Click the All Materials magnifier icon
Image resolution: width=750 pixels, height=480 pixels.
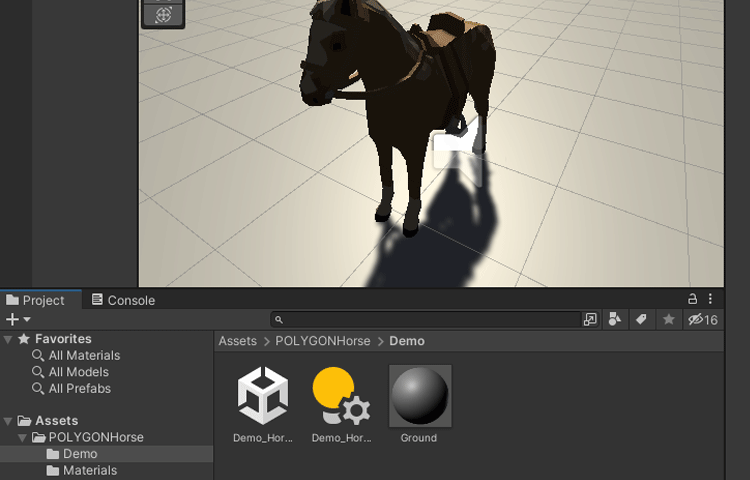38,356
